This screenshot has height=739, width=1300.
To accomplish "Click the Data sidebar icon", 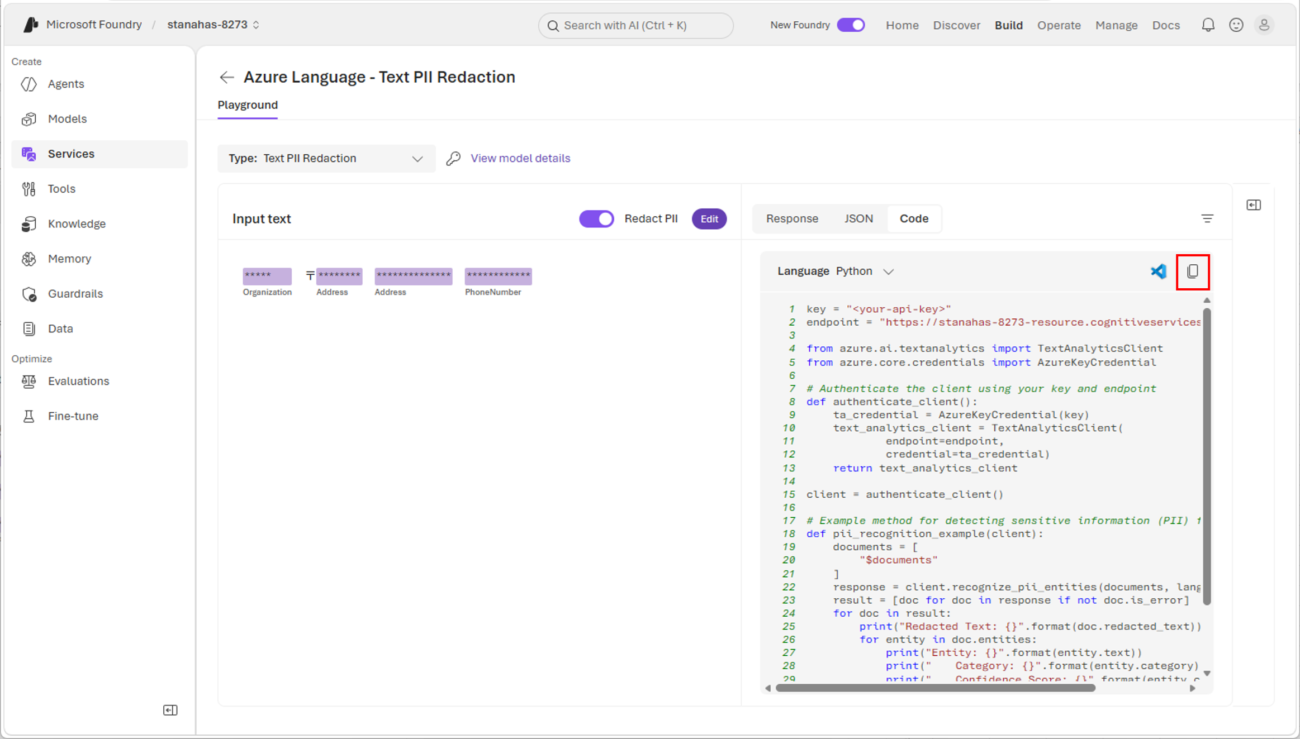I will click(x=29, y=329).
